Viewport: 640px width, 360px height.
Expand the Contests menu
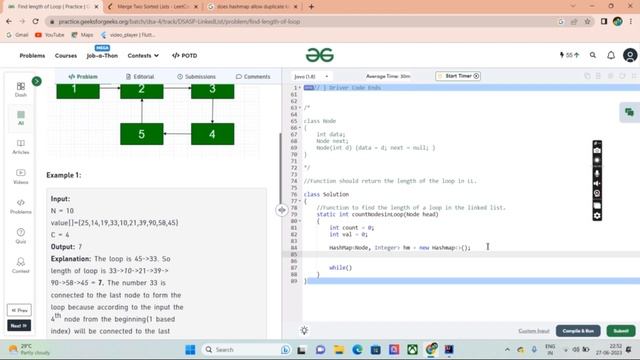coord(143,56)
